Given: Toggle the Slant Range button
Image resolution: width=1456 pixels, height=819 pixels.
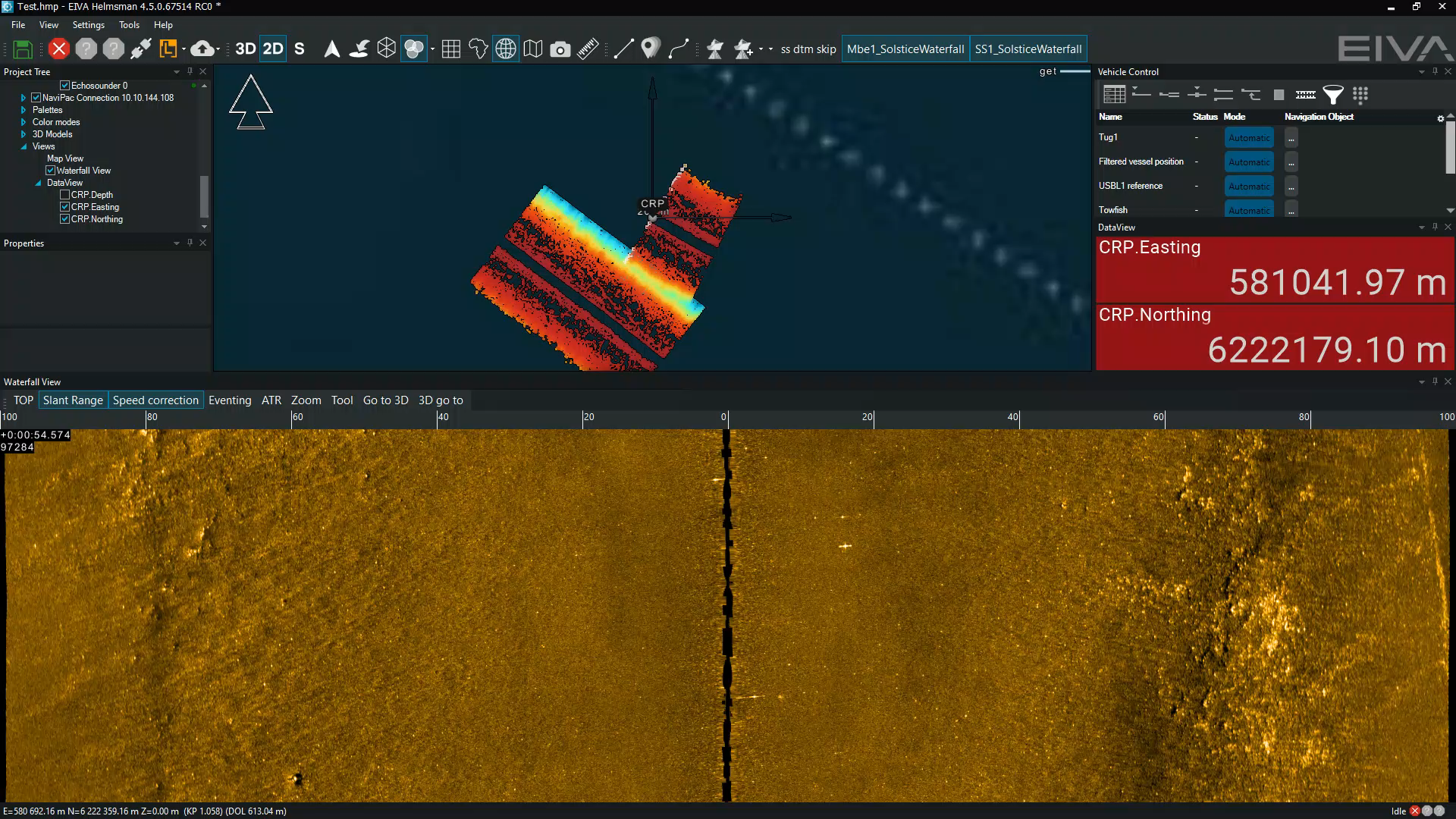Looking at the screenshot, I should coord(73,400).
